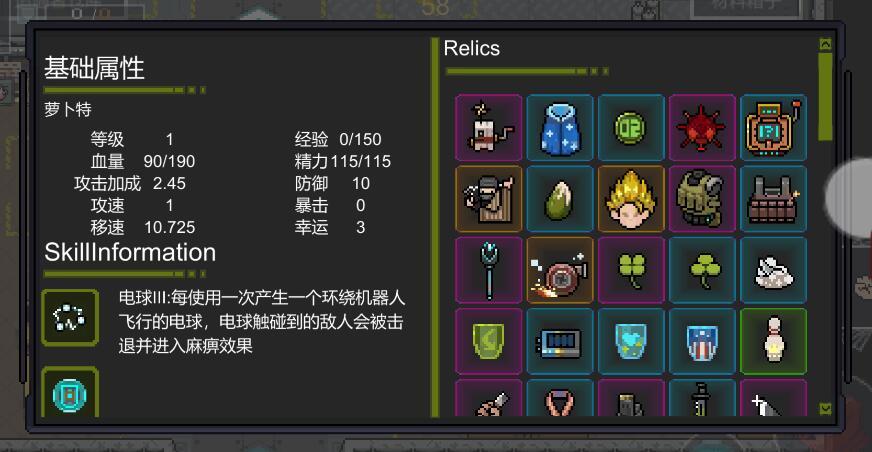
Task: Select the green 02 coin relic
Action: tap(631, 128)
